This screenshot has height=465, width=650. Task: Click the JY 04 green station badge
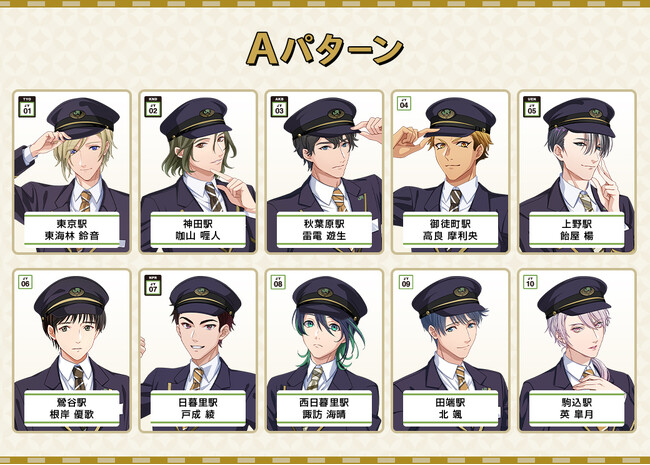point(404,104)
